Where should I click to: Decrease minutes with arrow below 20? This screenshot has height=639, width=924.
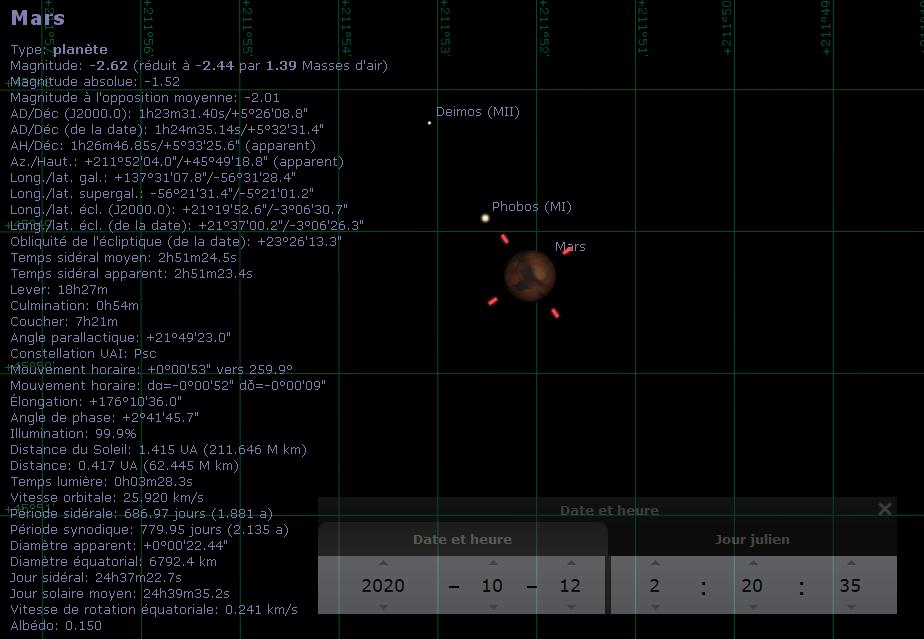753,607
